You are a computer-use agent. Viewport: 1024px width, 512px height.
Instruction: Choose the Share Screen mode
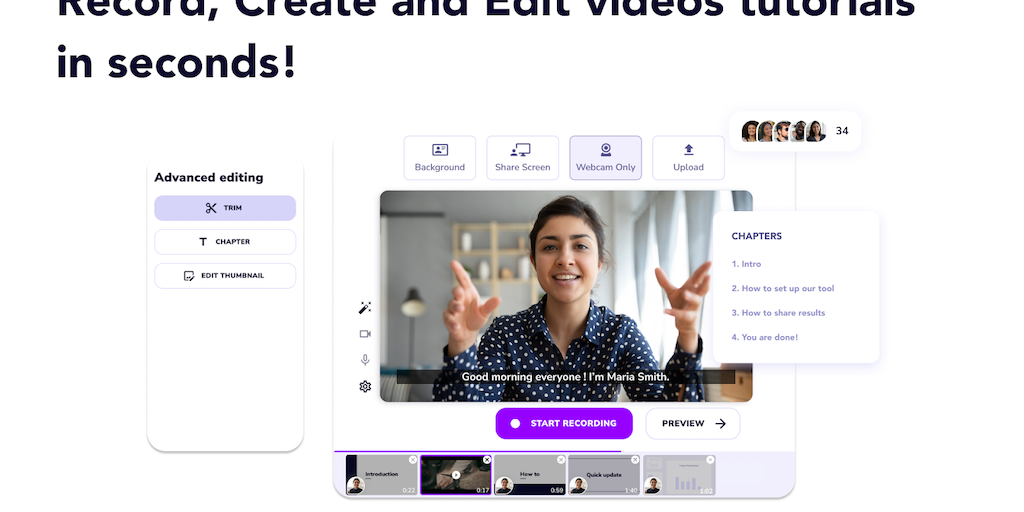[x=522, y=157]
